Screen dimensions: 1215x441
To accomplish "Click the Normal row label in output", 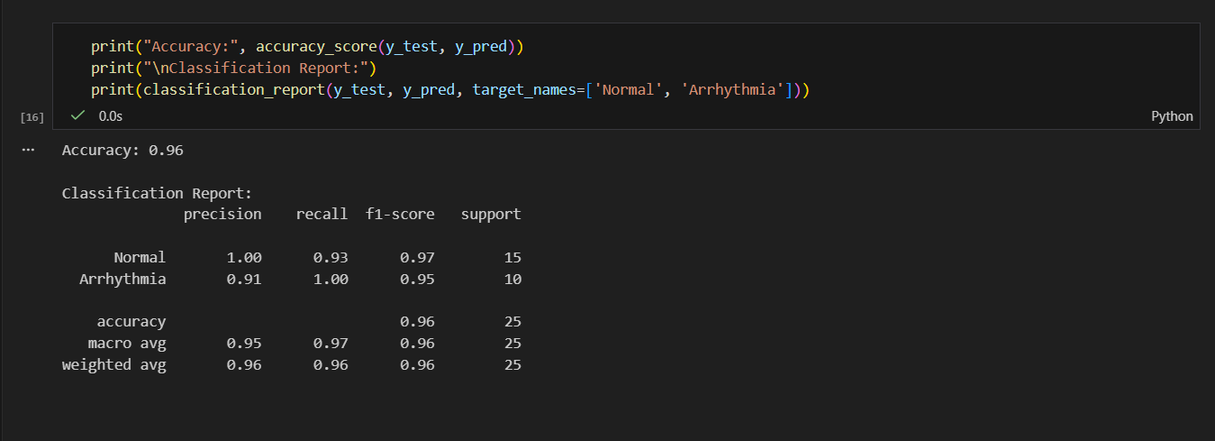I will pos(140,257).
